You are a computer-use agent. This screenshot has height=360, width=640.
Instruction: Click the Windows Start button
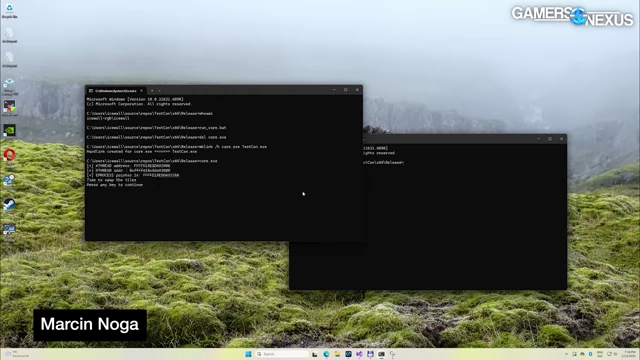(x=248, y=354)
